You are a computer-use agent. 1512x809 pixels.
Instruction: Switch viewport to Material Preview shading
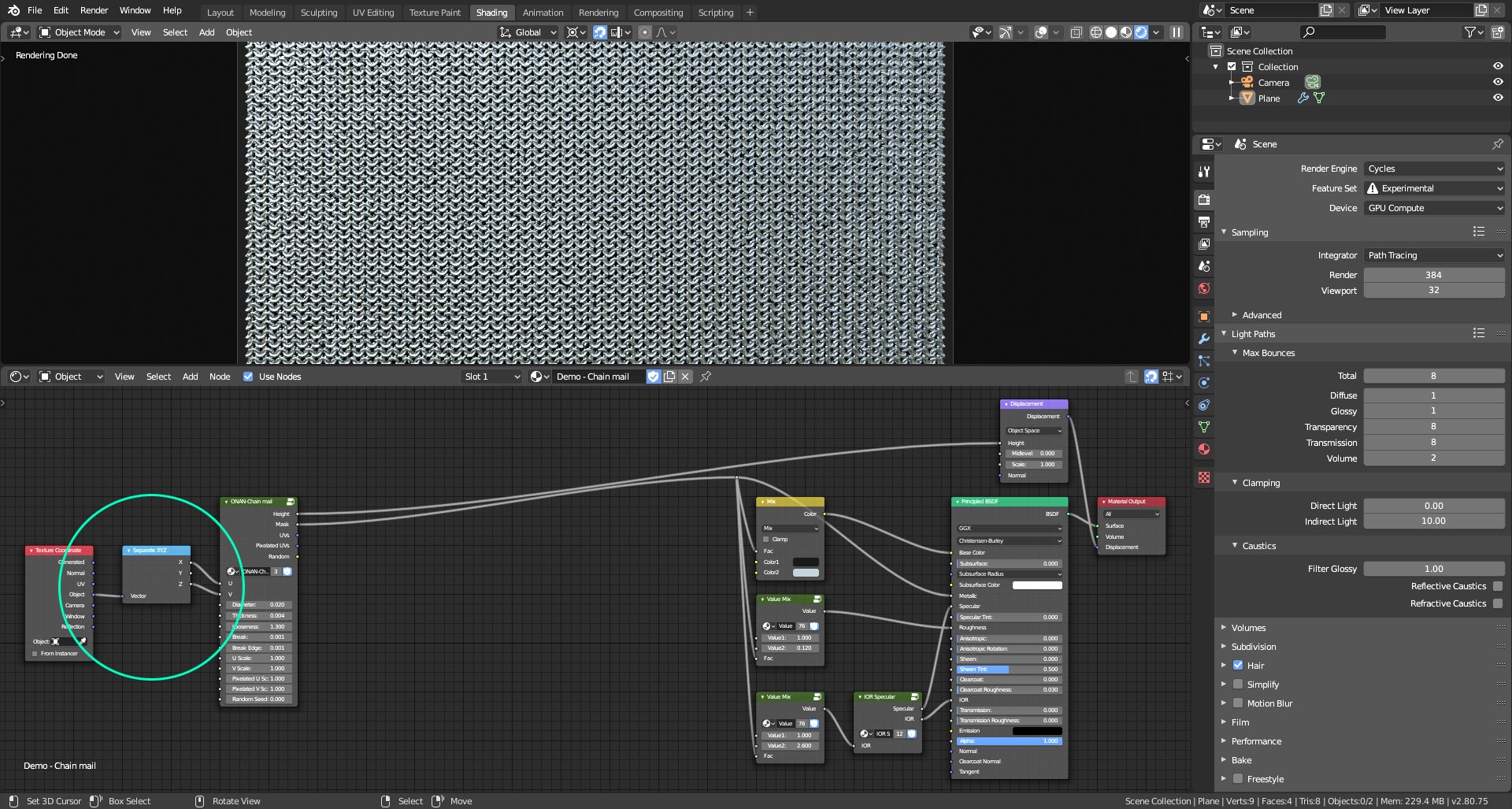(x=1126, y=32)
